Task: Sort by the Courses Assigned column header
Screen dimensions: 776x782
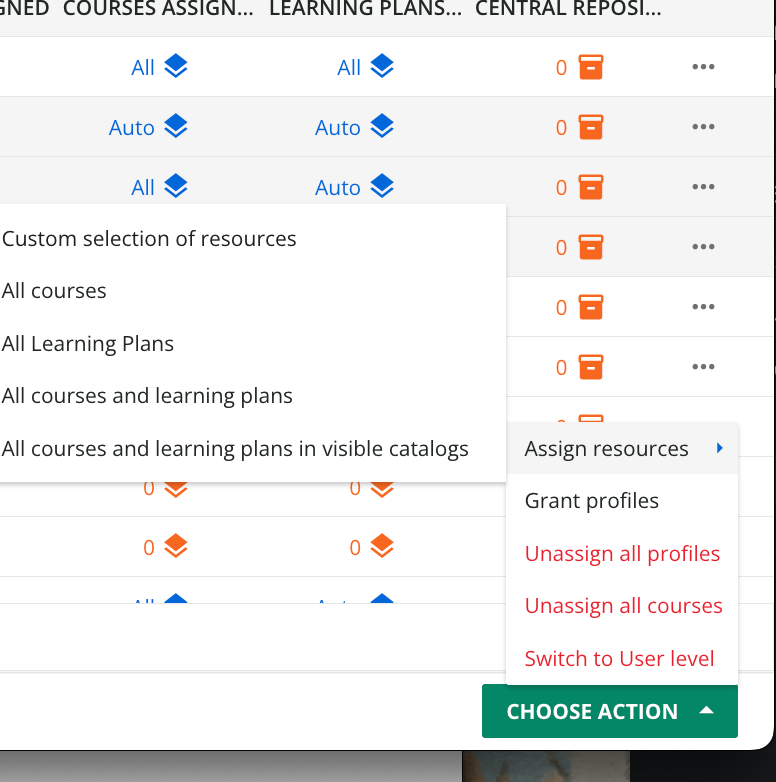Action: (159, 9)
